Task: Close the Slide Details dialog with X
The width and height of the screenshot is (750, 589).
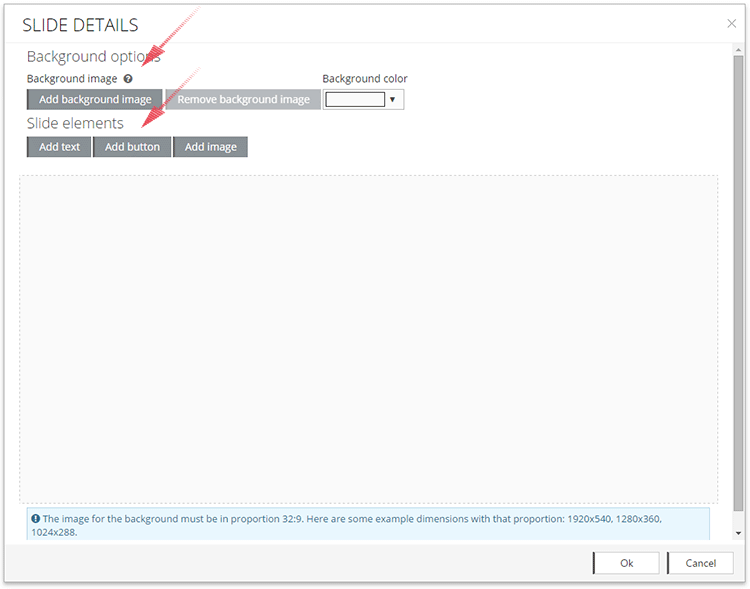Action: (x=731, y=24)
